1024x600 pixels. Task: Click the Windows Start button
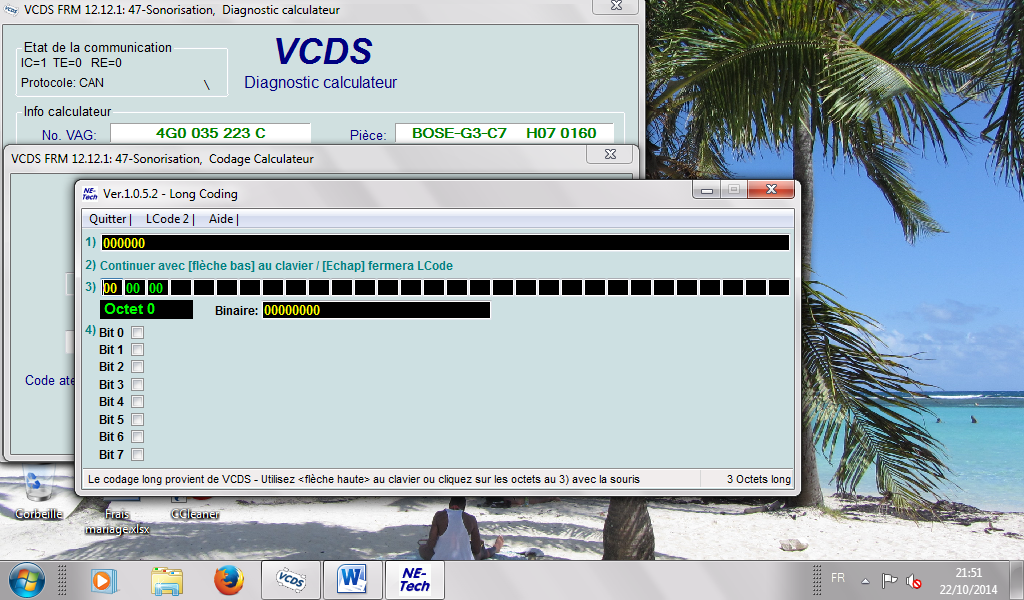[x=27, y=579]
